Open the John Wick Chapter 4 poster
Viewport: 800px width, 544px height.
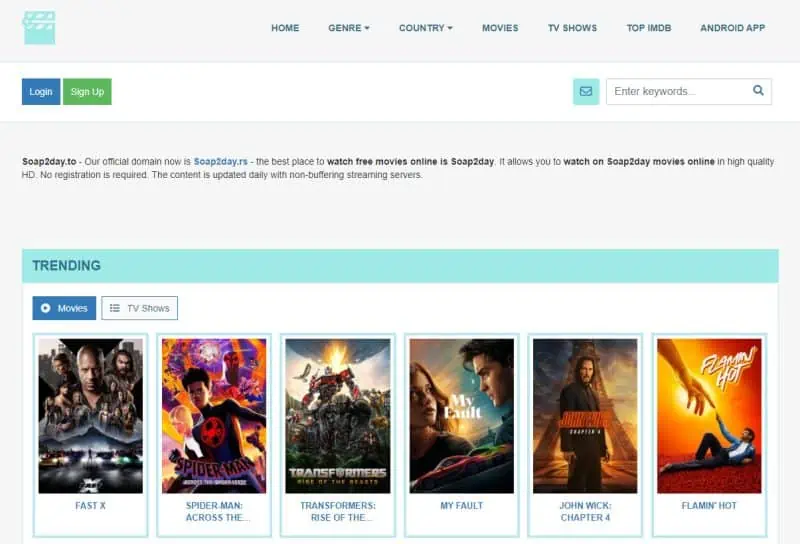[x=585, y=416]
